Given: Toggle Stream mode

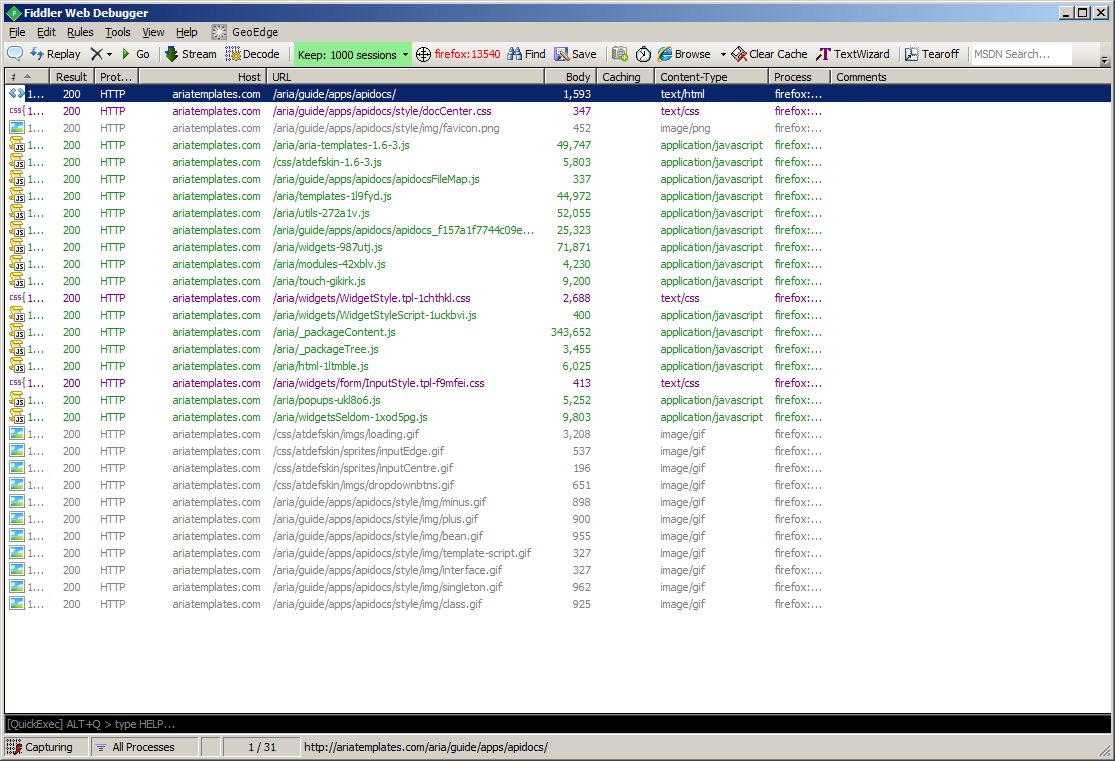Looking at the screenshot, I should [191, 54].
